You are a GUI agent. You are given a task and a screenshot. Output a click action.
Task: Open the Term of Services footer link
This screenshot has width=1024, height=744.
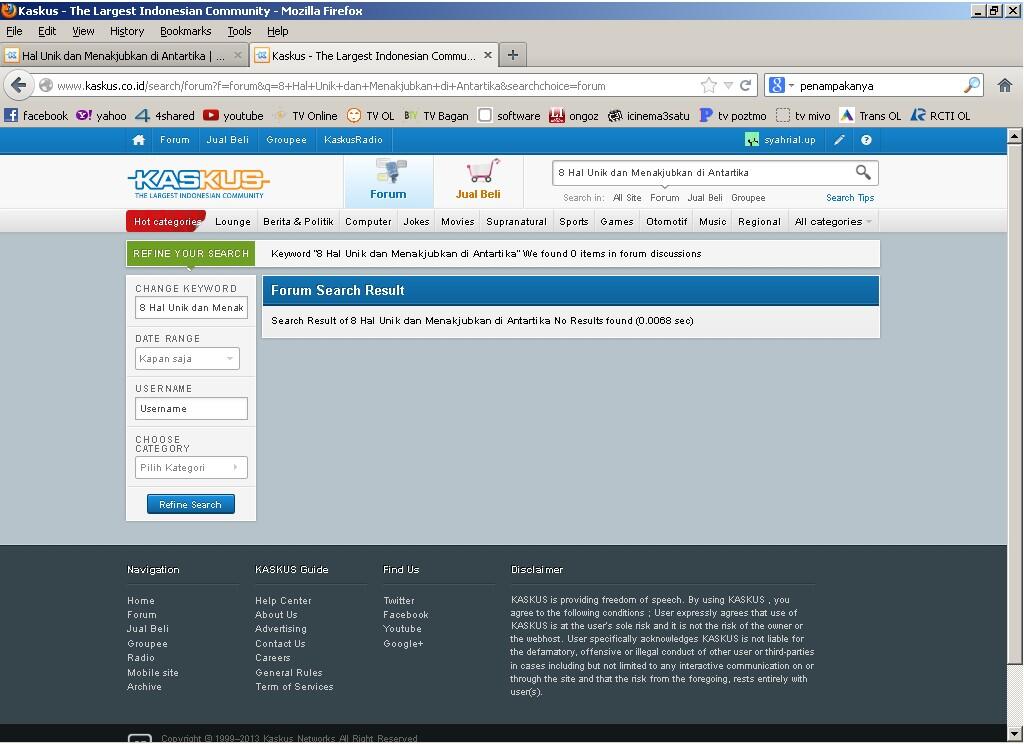pos(295,687)
